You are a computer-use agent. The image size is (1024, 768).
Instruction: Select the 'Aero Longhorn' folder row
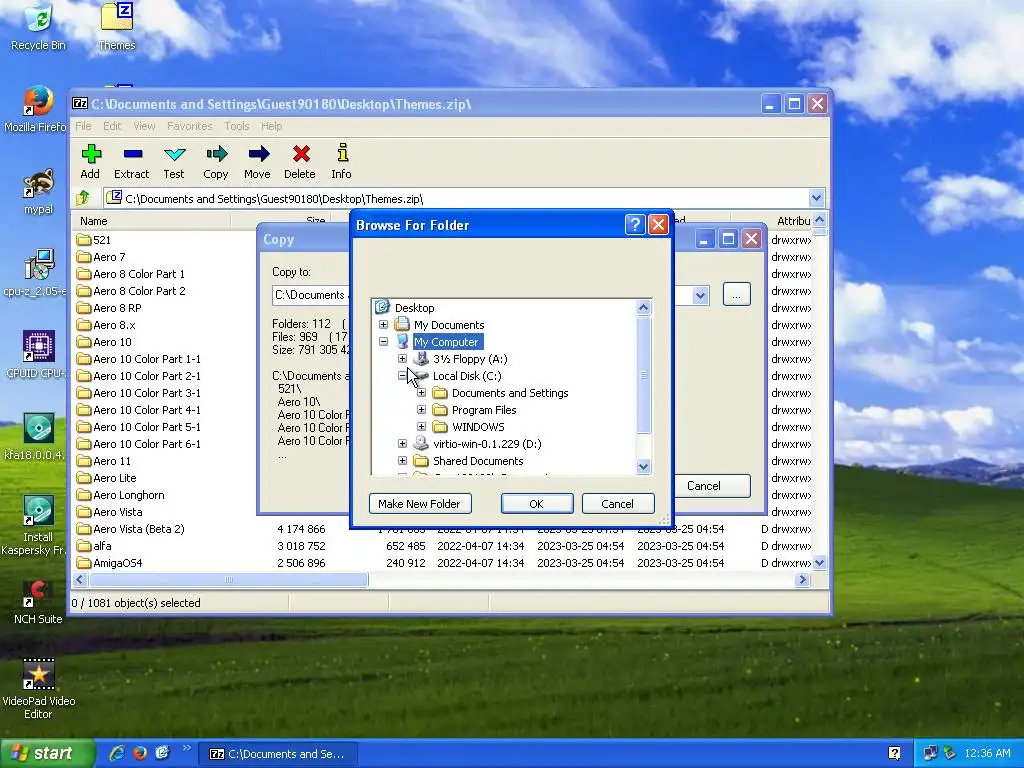point(129,494)
